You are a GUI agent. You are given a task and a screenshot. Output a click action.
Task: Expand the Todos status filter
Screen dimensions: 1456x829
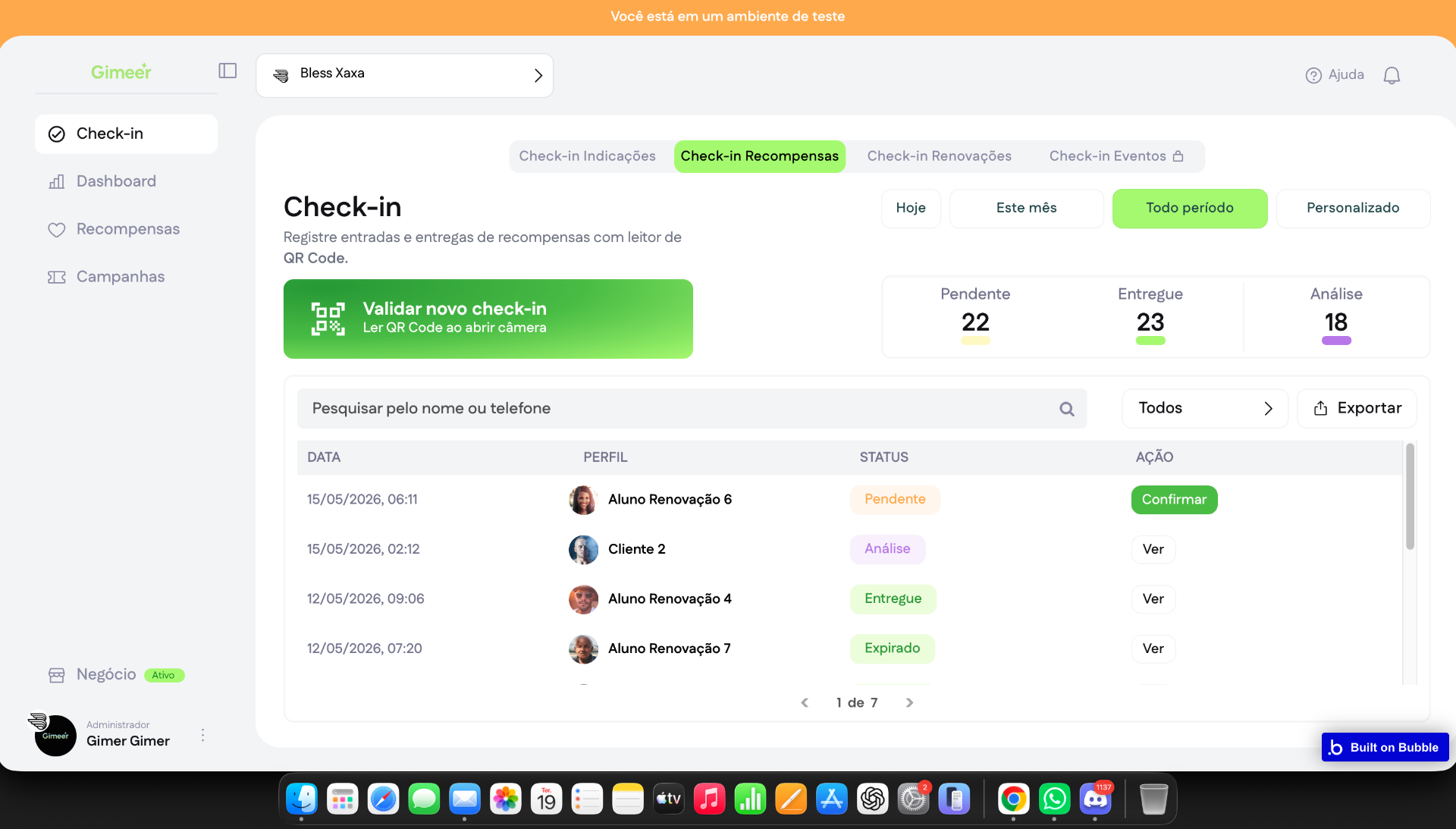click(1205, 408)
